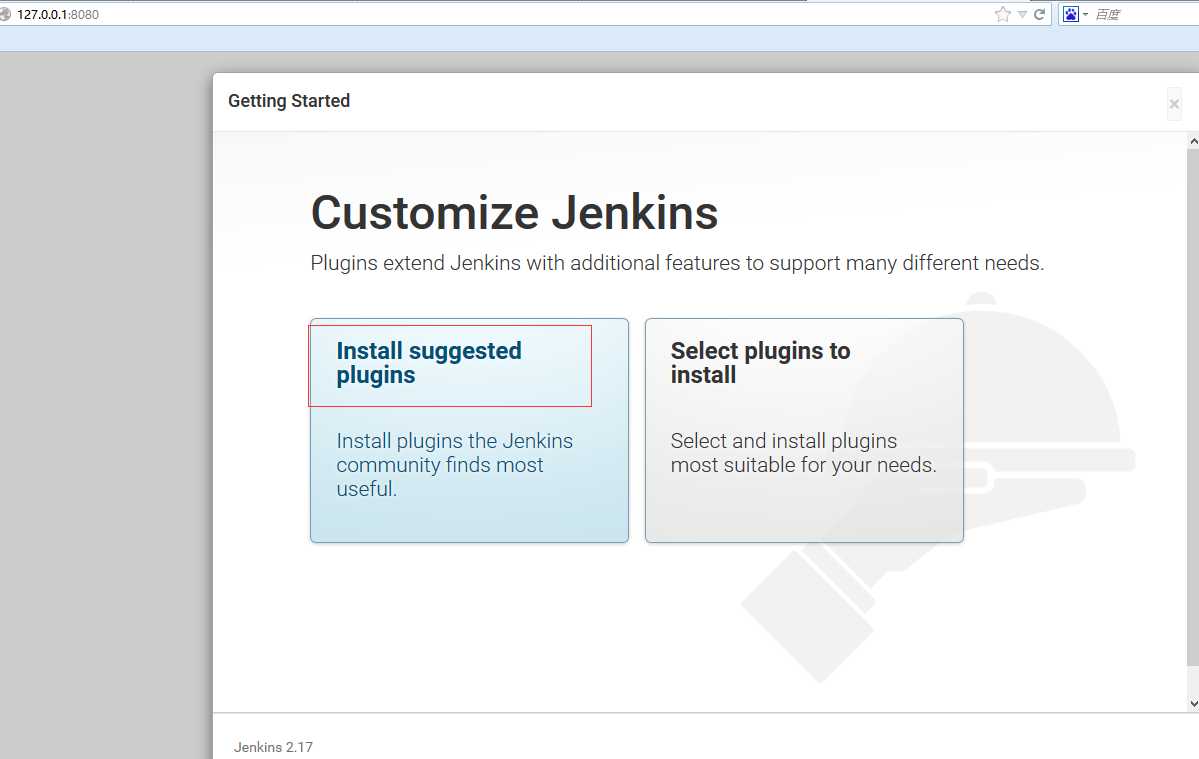Click the dialog vertical scrollbar thumb

[1193, 407]
